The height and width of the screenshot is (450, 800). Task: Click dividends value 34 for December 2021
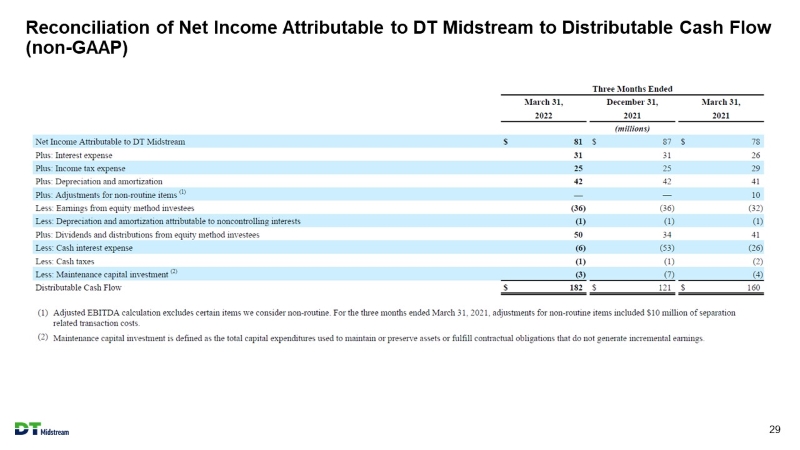click(666, 235)
